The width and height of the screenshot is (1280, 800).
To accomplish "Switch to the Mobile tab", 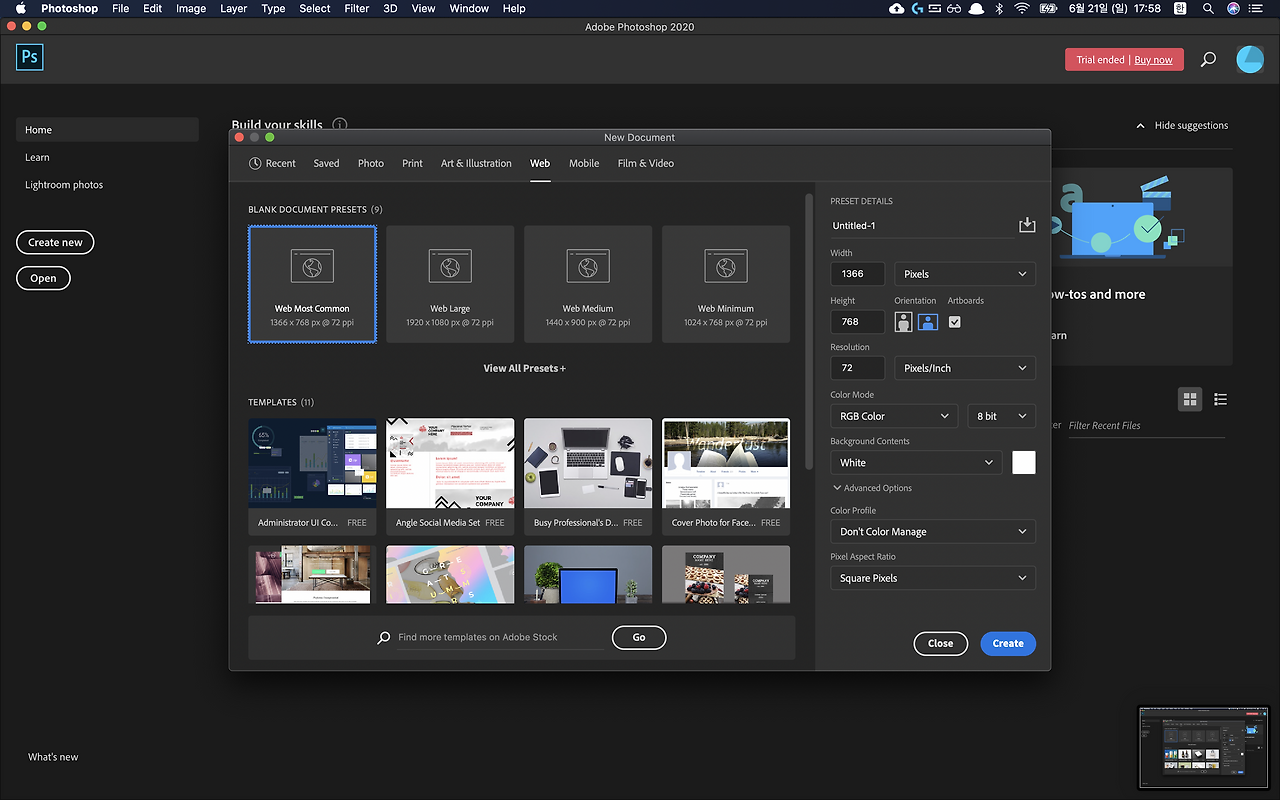I will 584,163.
